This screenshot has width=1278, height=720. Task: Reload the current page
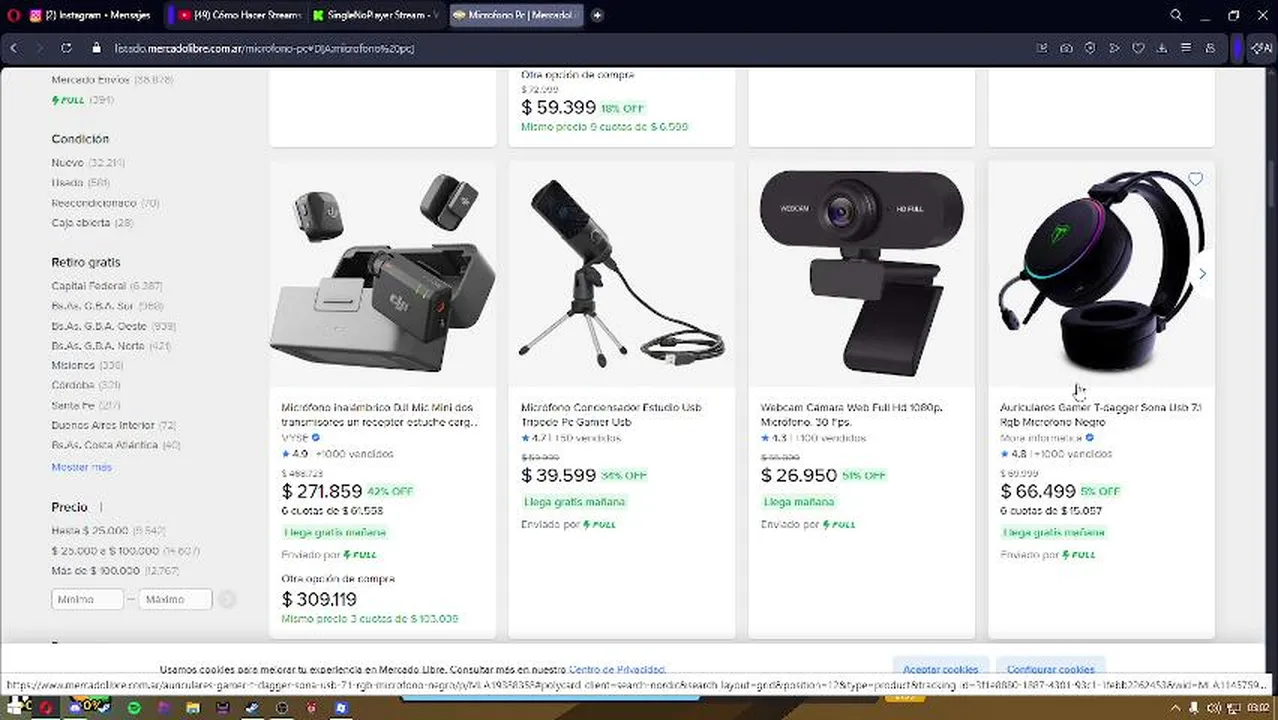click(x=66, y=48)
